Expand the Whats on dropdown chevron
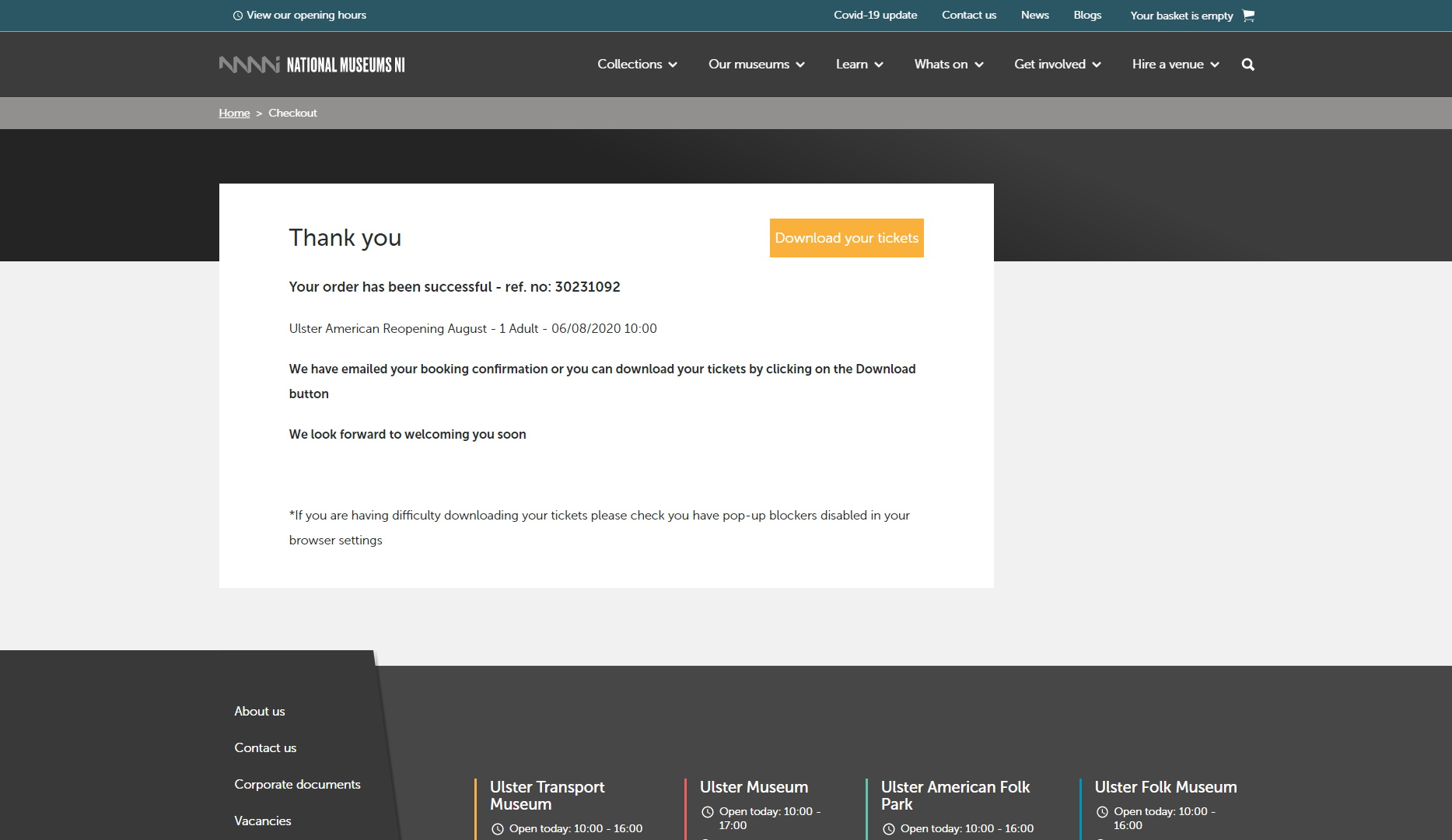This screenshot has height=840, width=1452. (979, 65)
